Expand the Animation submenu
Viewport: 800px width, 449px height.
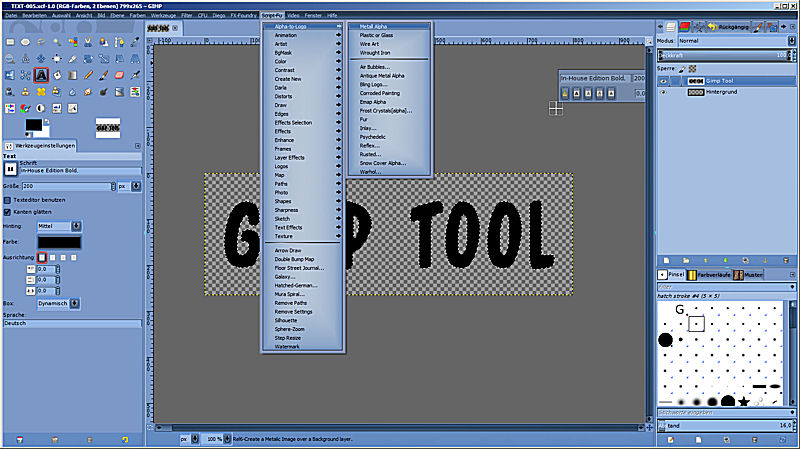303,35
